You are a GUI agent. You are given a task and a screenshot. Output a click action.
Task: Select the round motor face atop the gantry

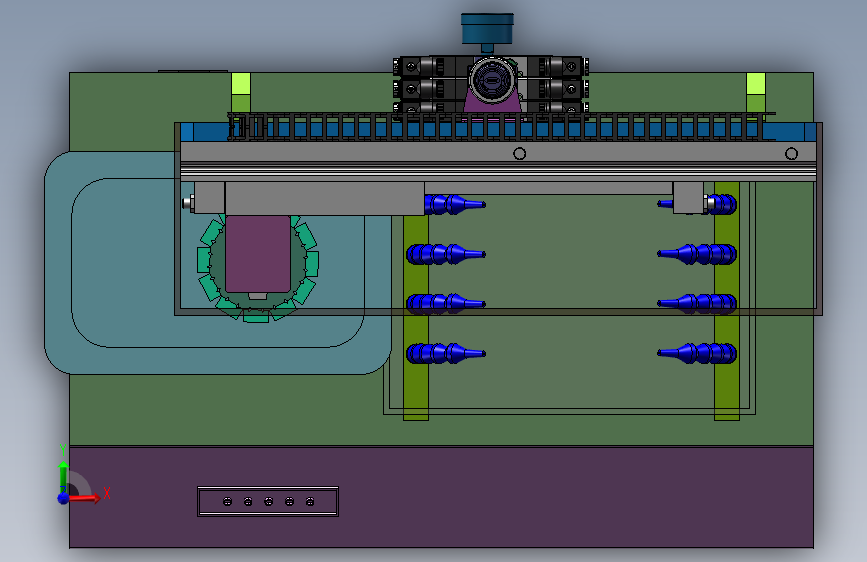pos(492,80)
